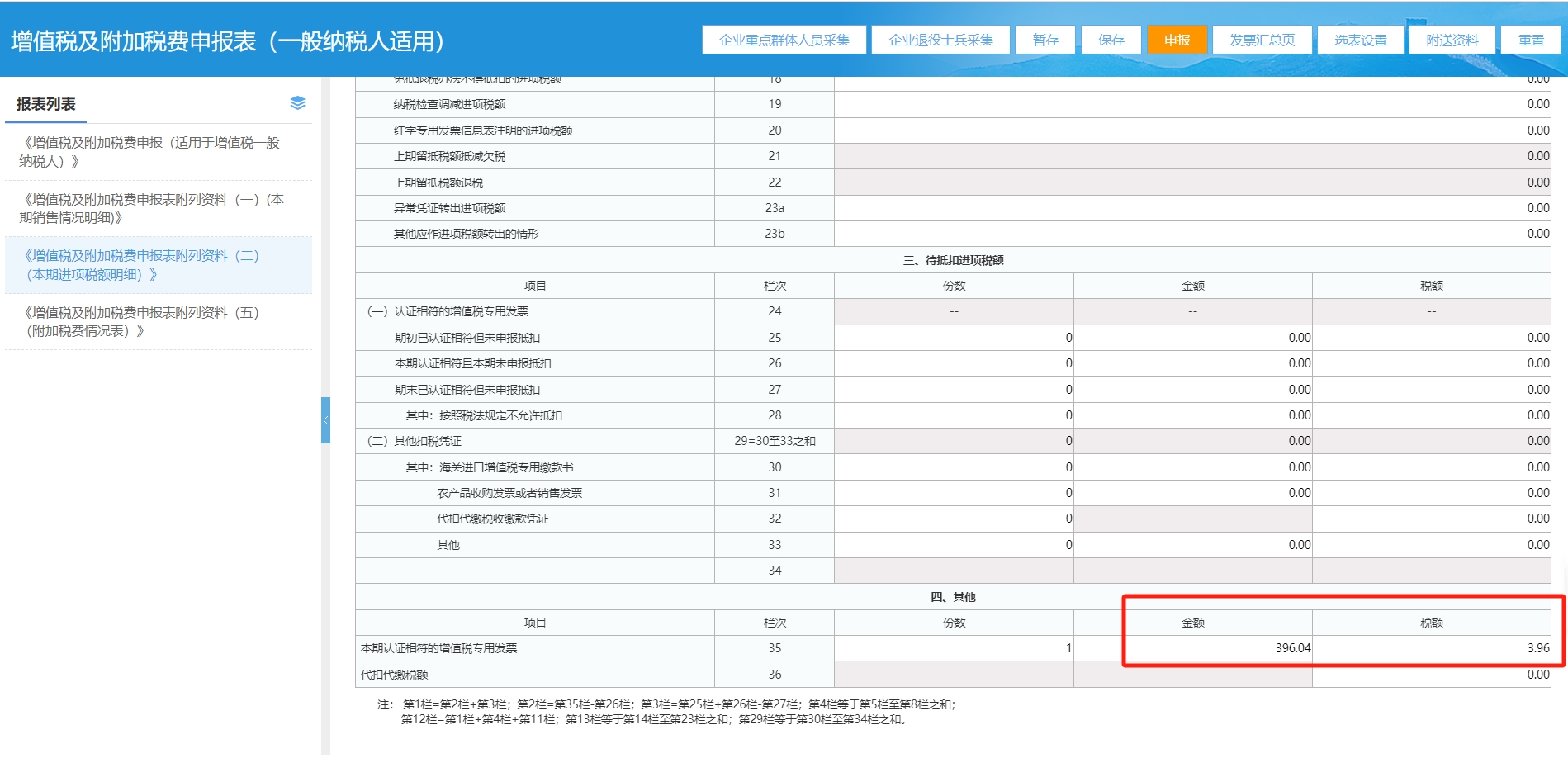The image size is (1568, 758).
Task: Collapse the sidebar using the blue arrow handle
Action: (x=325, y=420)
